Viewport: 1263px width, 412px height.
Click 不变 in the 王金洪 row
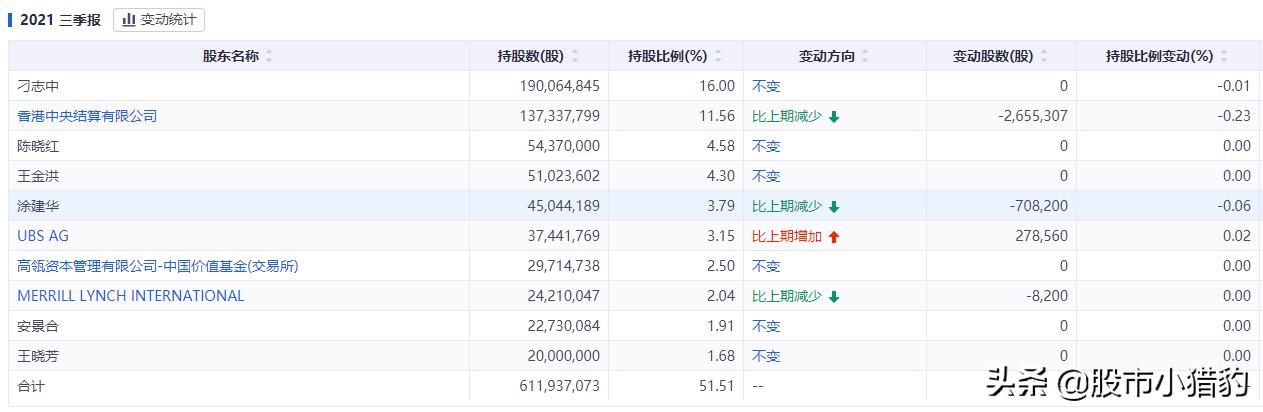click(766, 176)
